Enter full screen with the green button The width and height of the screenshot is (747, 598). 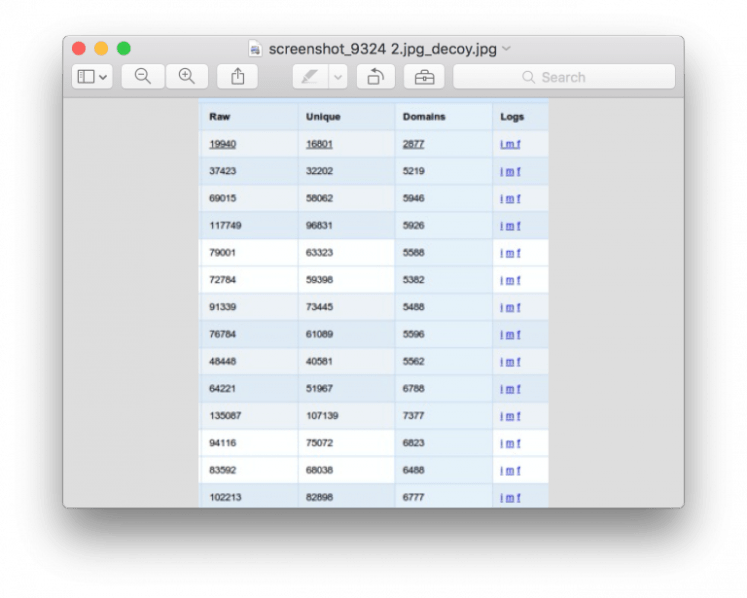click(124, 48)
